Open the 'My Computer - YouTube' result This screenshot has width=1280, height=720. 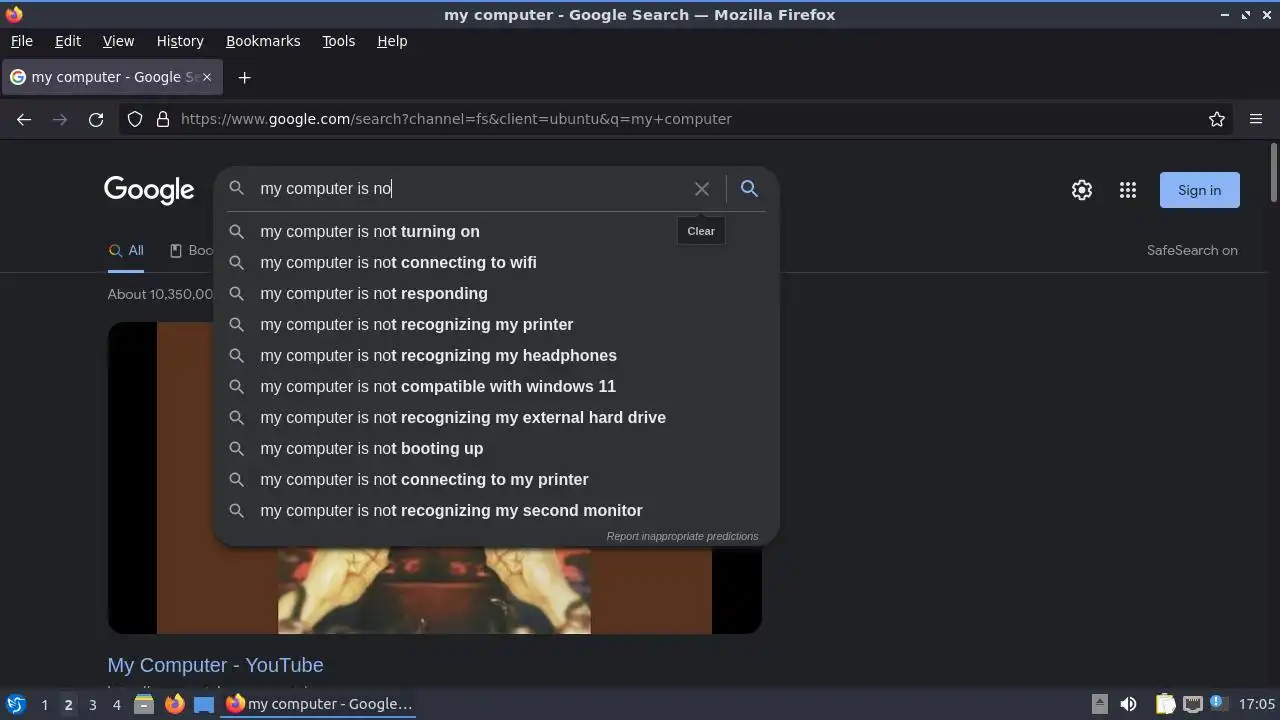click(215, 665)
